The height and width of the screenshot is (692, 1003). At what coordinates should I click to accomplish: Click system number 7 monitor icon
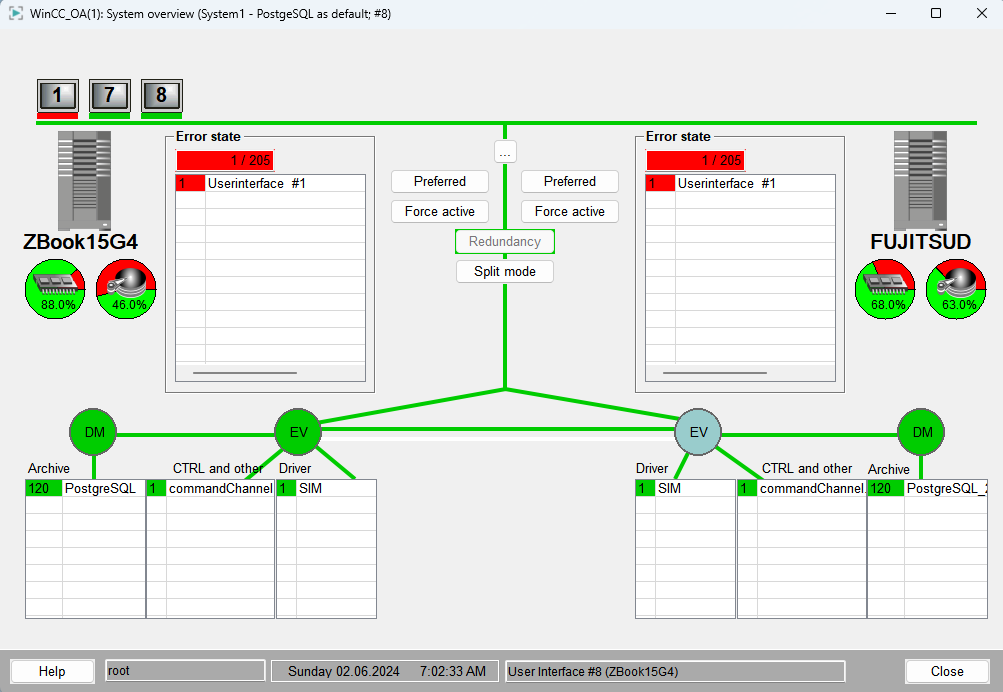pyautogui.click(x=109, y=96)
